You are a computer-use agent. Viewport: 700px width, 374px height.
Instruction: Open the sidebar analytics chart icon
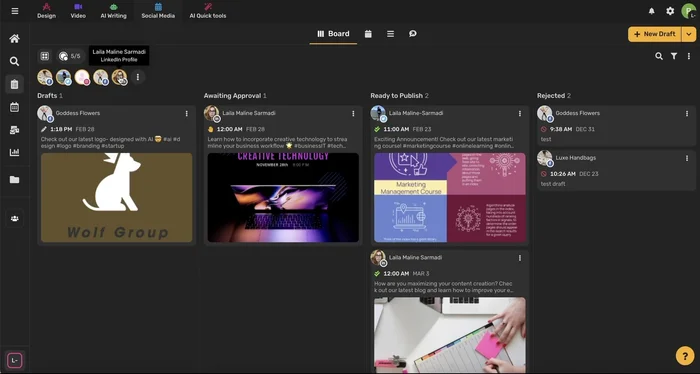(x=14, y=152)
